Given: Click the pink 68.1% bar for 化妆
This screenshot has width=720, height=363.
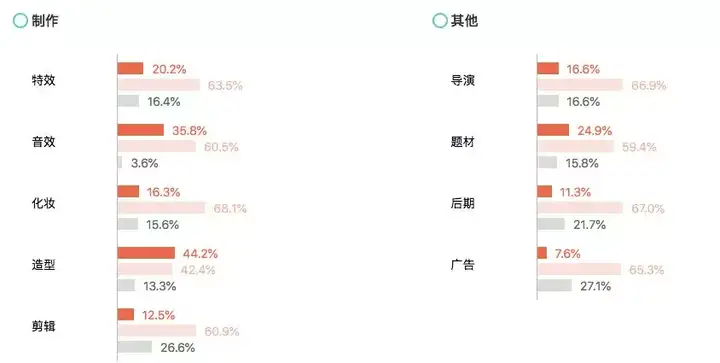Looking at the screenshot, I should click(x=161, y=208).
